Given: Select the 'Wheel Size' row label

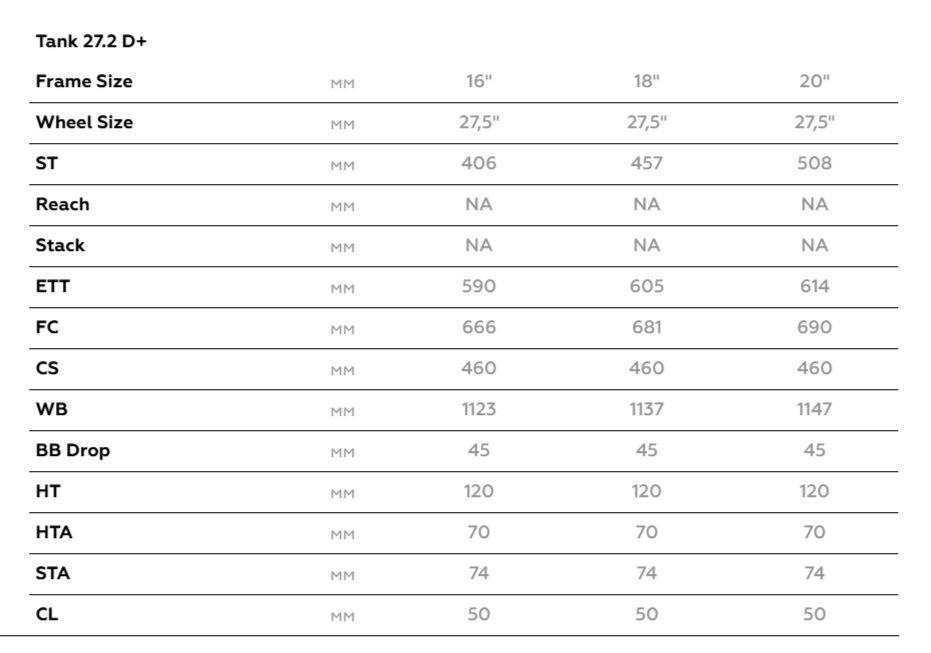Looking at the screenshot, I should point(84,122).
